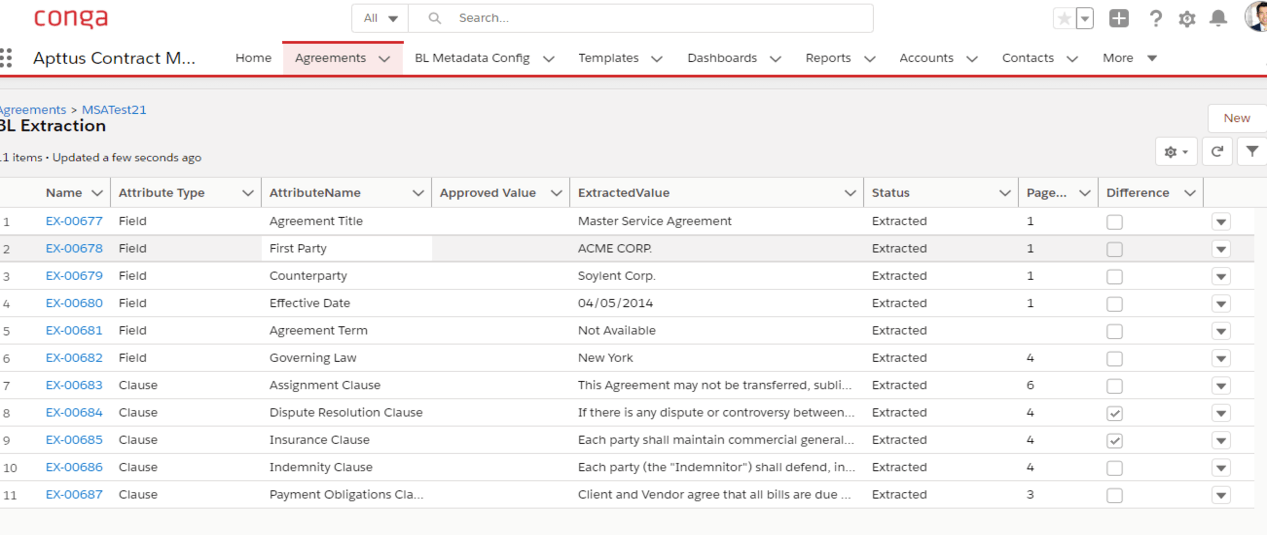Check Difference box for Agreement Title row
The image size is (1267, 535).
click(1114, 222)
